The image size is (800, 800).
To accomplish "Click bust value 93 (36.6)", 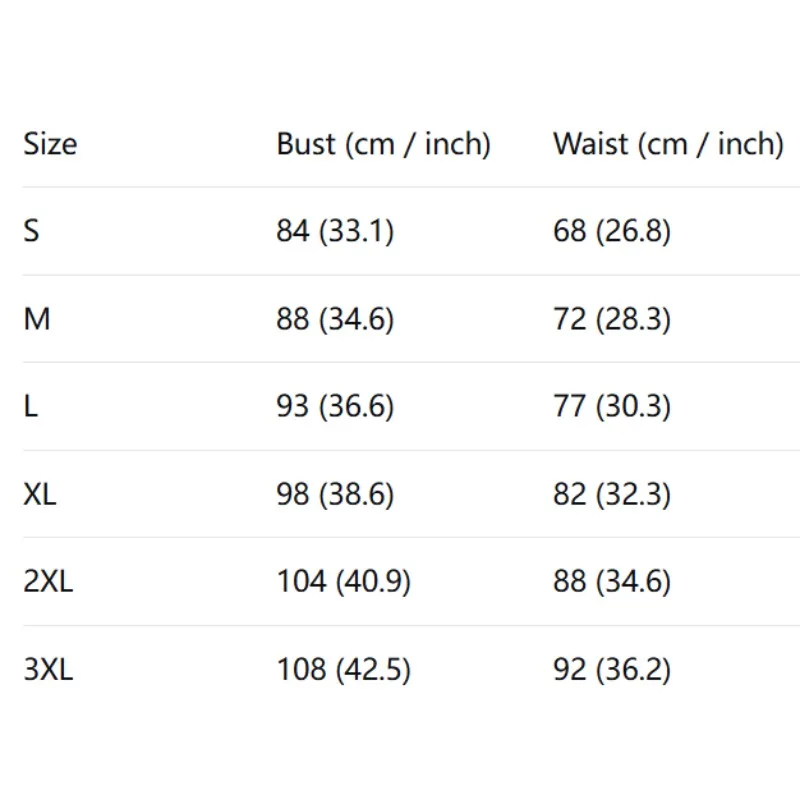I will tap(335, 407).
